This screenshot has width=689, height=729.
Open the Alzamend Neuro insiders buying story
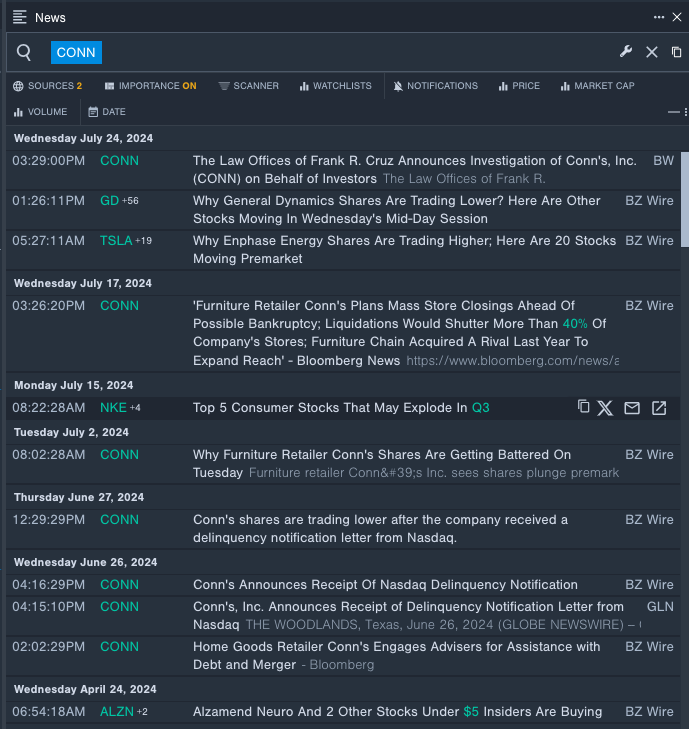click(398, 712)
